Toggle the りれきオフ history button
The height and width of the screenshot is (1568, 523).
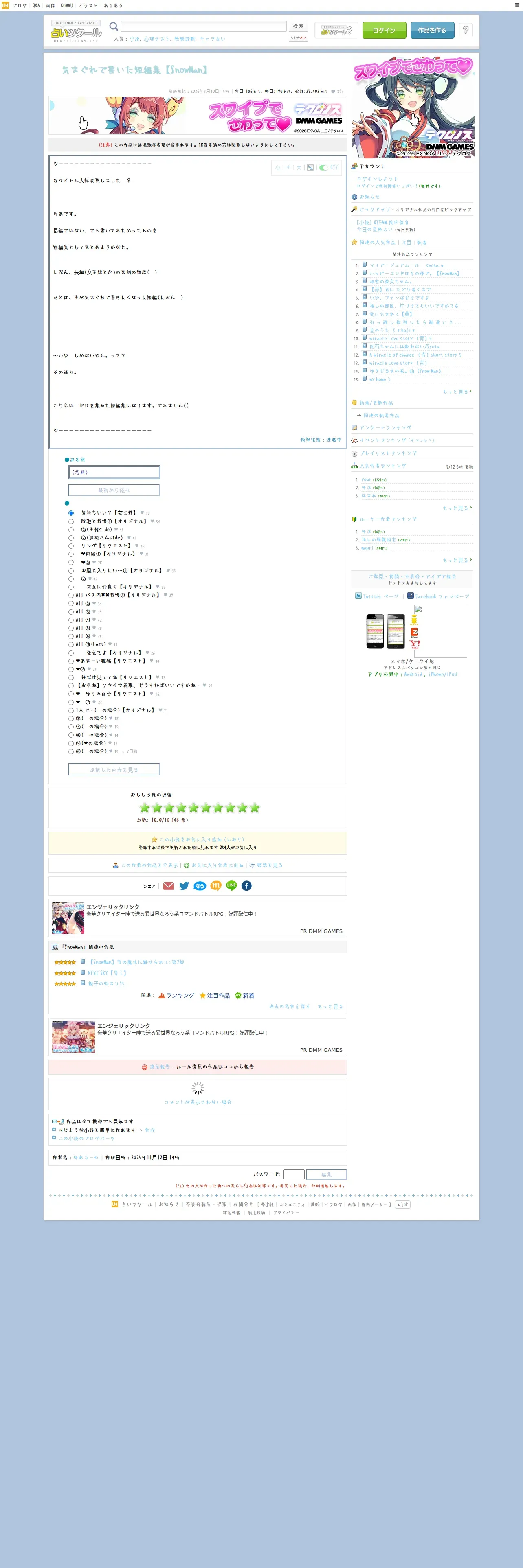[298, 38]
